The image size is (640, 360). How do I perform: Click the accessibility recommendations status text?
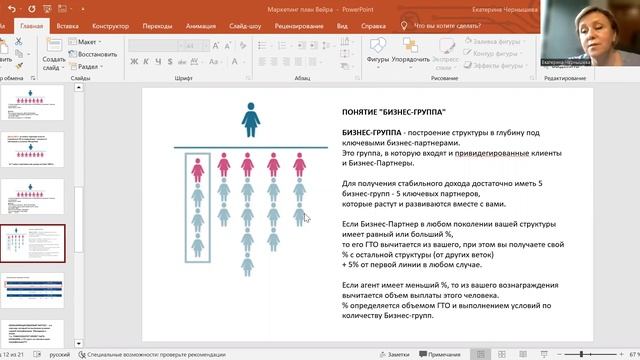coord(152,355)
